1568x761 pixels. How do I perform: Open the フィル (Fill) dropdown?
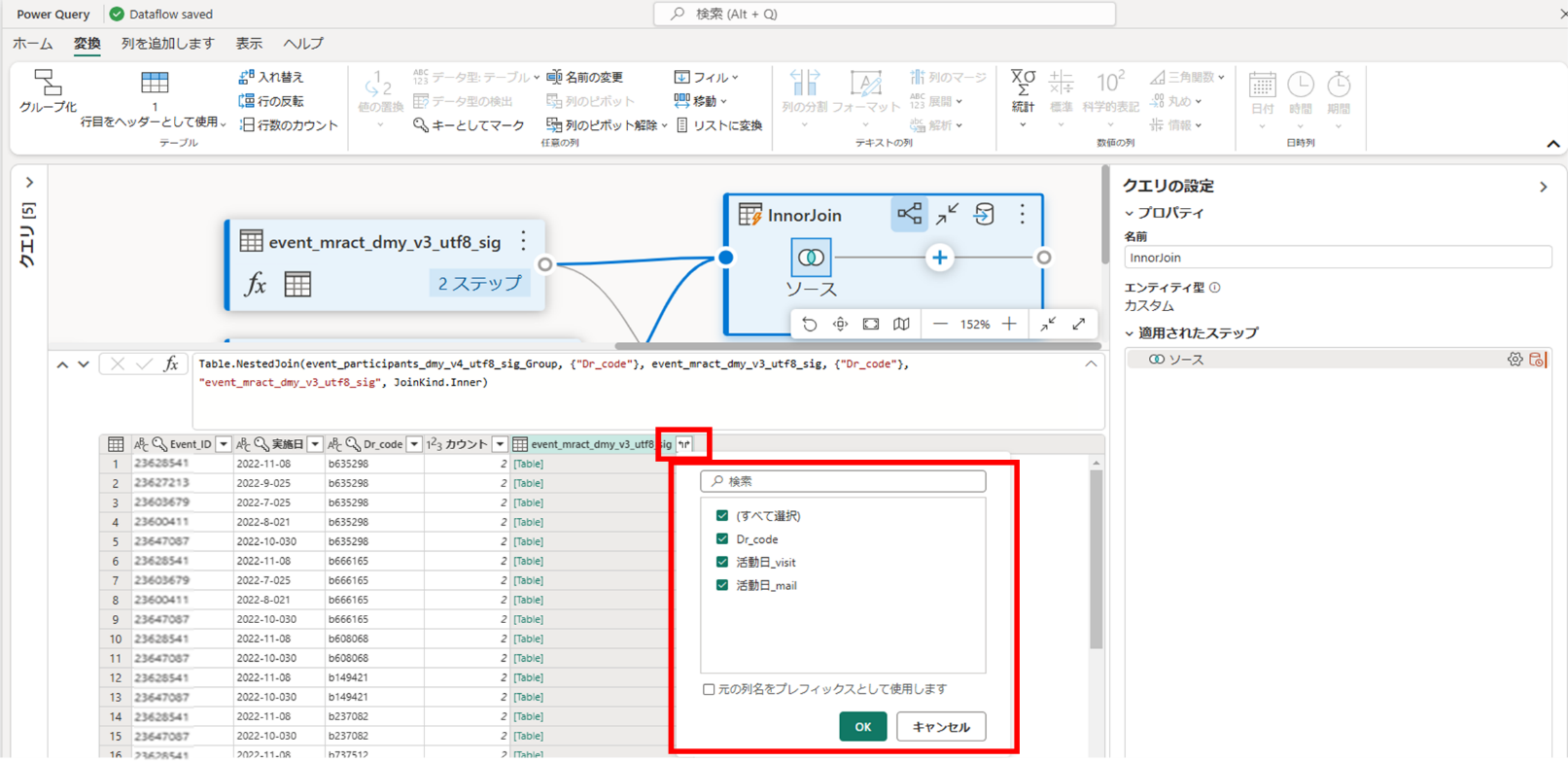(x=707, y=77)
